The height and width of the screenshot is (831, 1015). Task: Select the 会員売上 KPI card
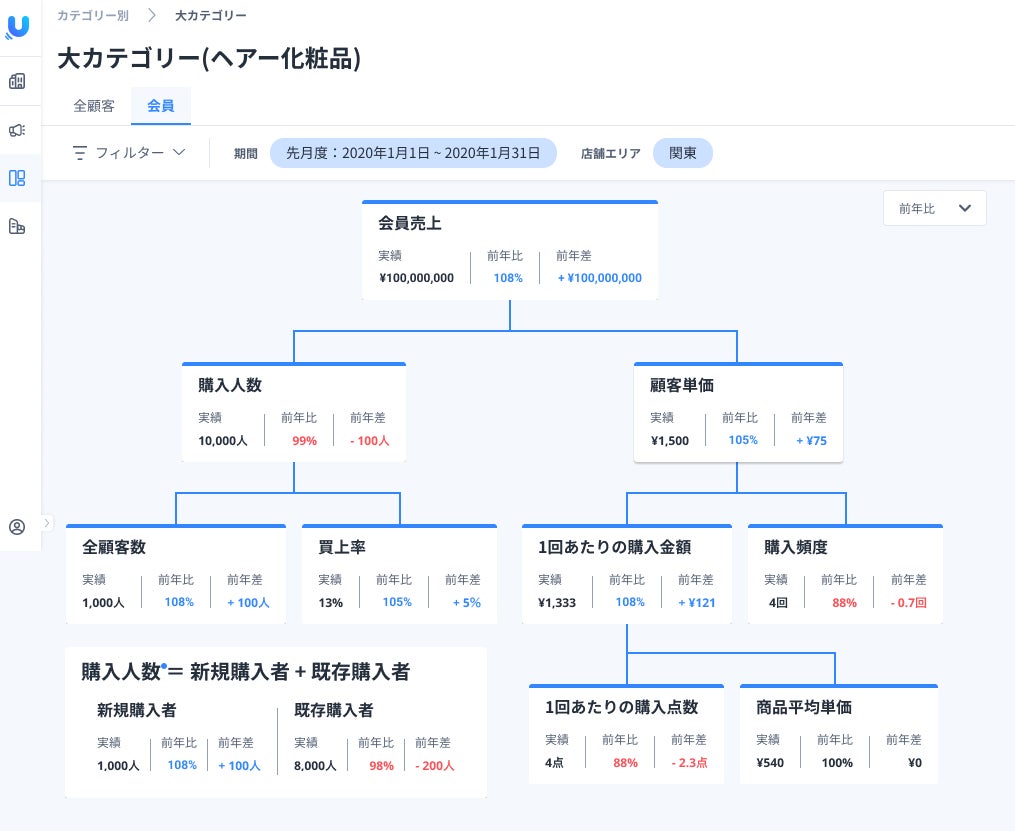[x=510, y=249]
